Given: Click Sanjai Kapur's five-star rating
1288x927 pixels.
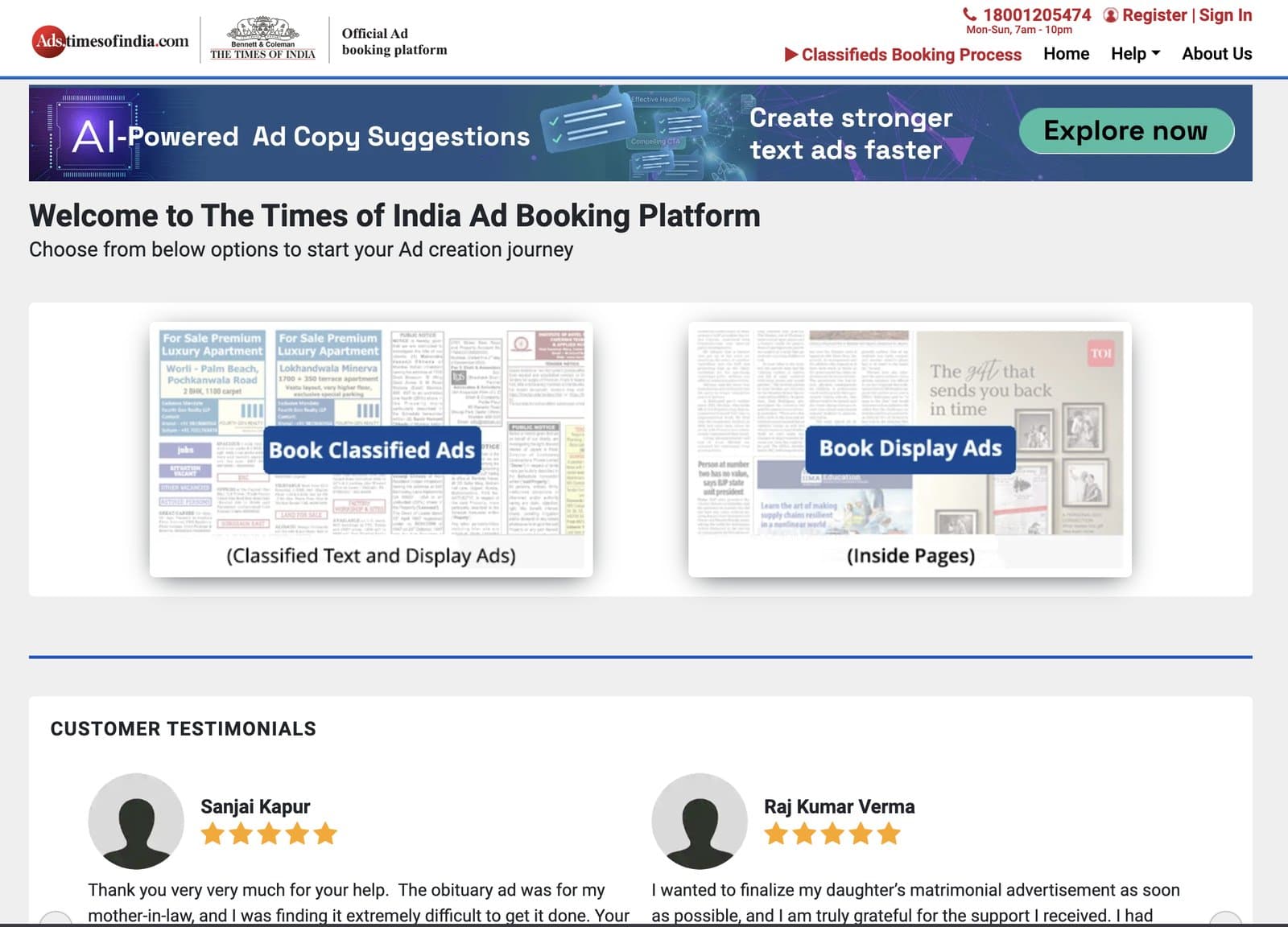Looking at the screenshot, I should (x=269, y=834).
